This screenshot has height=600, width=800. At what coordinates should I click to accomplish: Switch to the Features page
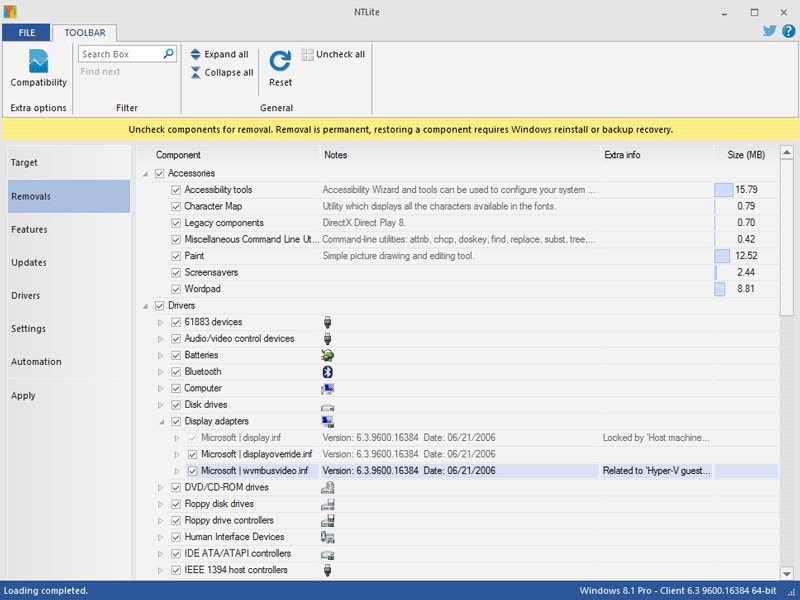point(29,230)
